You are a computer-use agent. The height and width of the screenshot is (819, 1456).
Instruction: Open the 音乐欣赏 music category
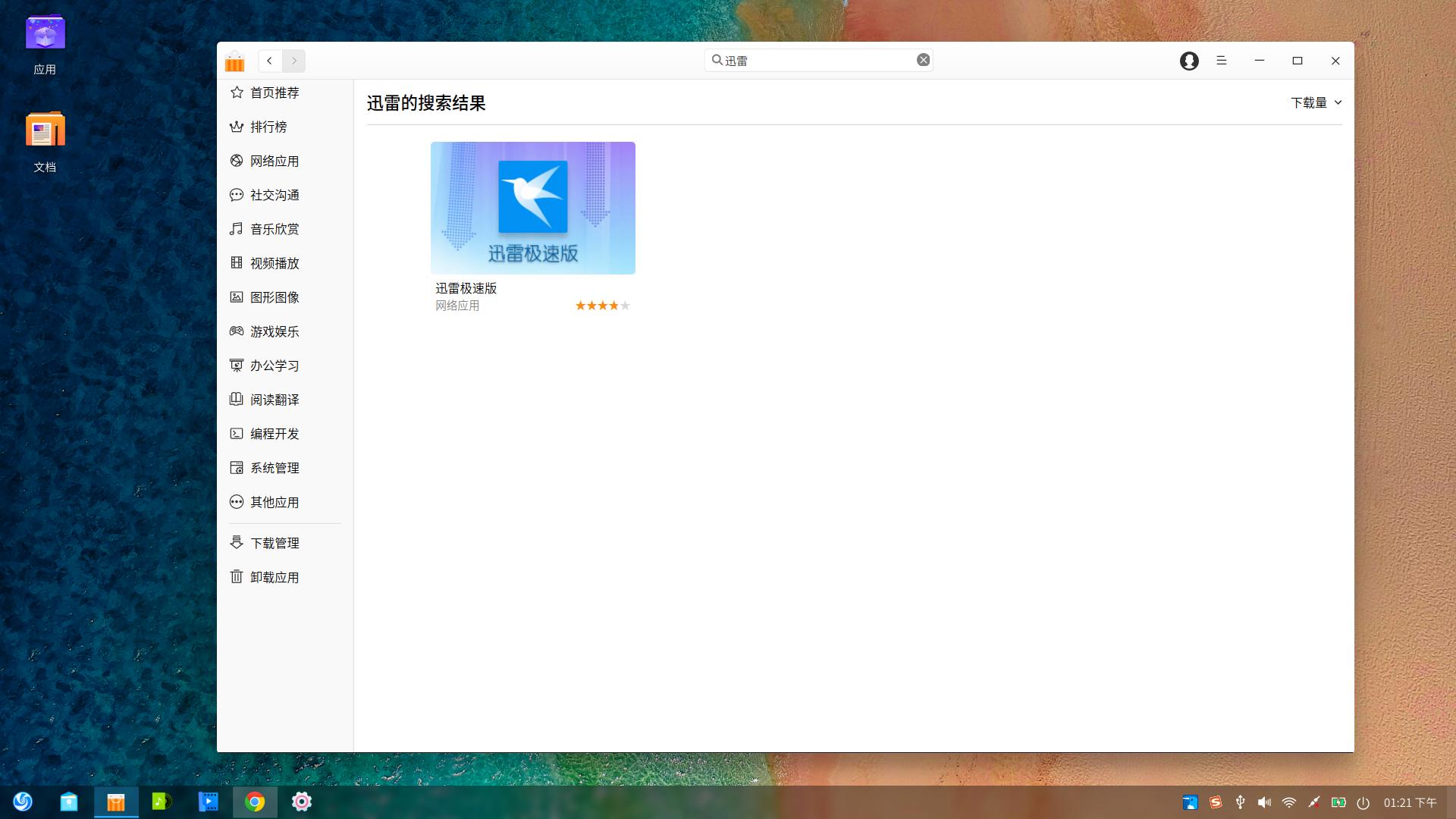pos(275,229)
